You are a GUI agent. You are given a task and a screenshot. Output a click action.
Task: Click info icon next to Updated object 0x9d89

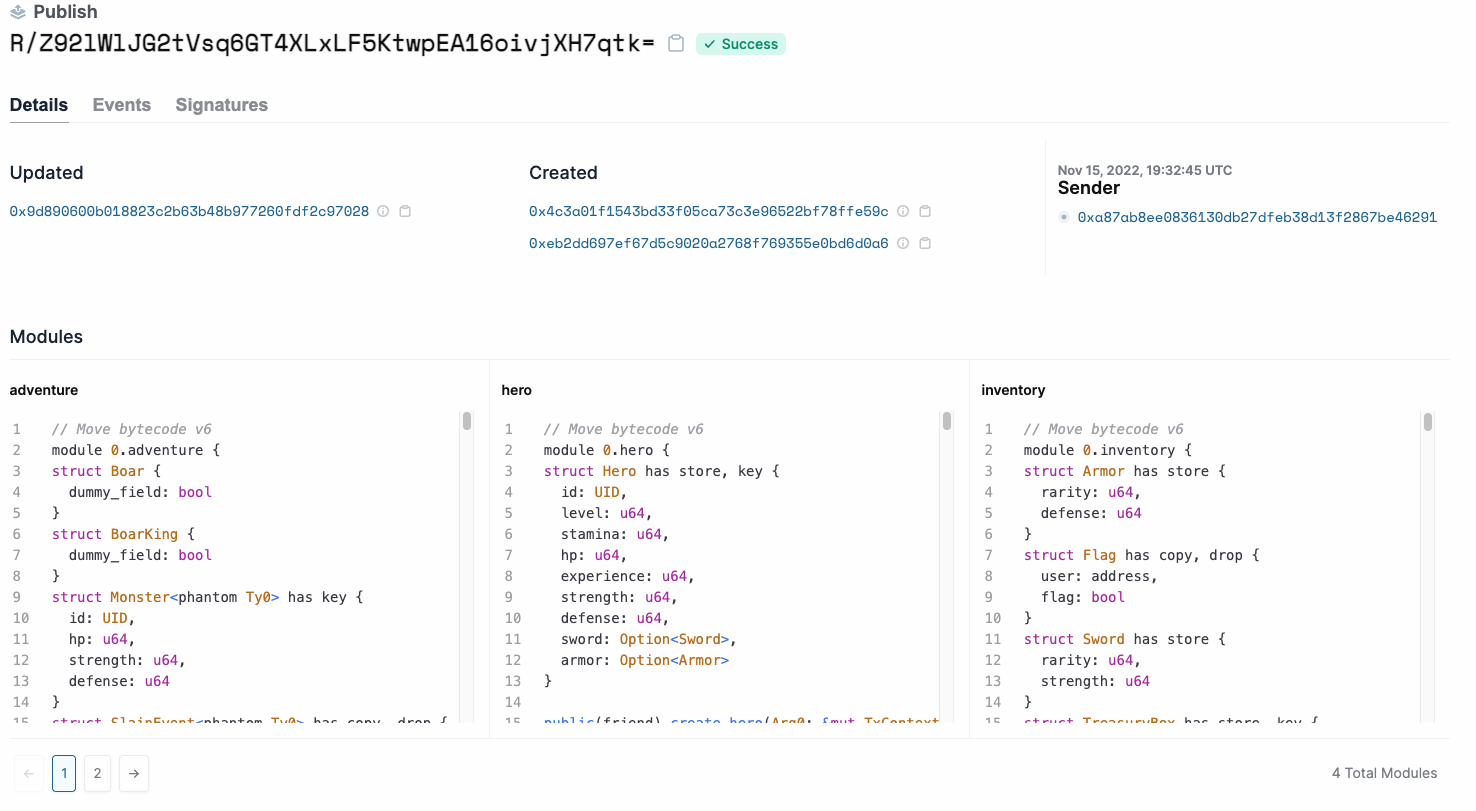coord(383,212)
